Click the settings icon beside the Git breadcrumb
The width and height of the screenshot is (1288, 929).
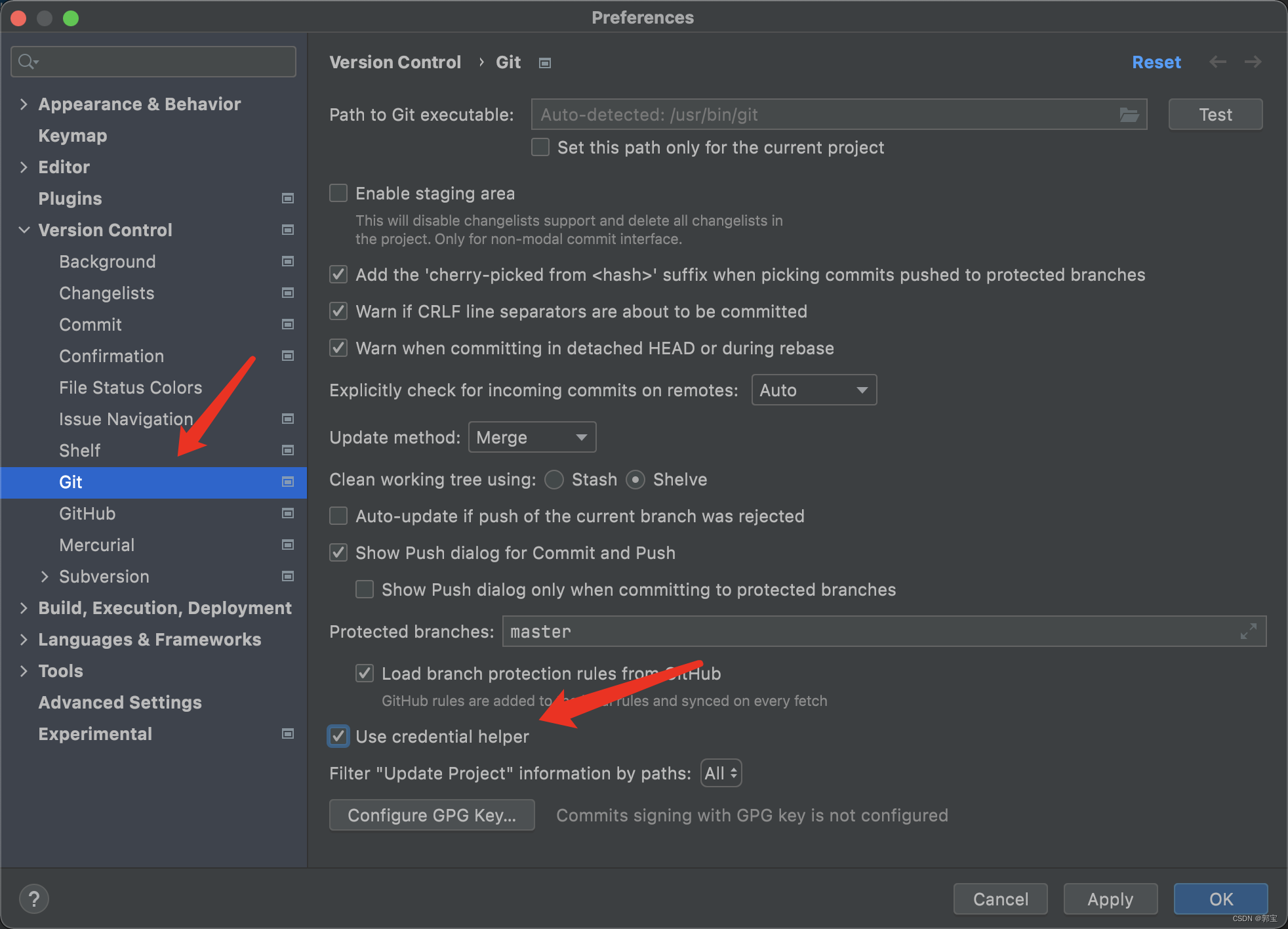pos(544,62)
